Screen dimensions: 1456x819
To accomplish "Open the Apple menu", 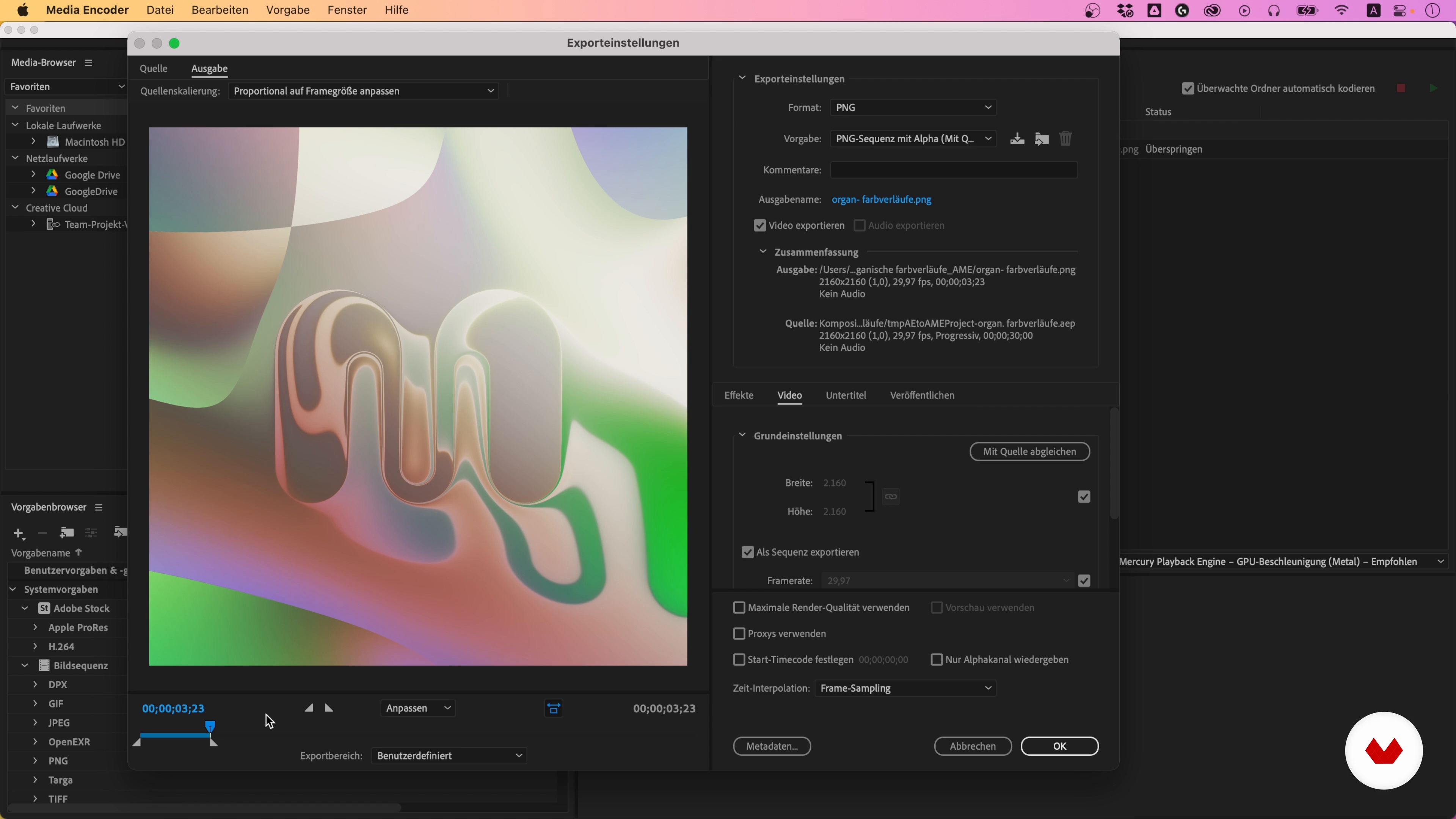I will pyautogui.click(x=23, y=10).
